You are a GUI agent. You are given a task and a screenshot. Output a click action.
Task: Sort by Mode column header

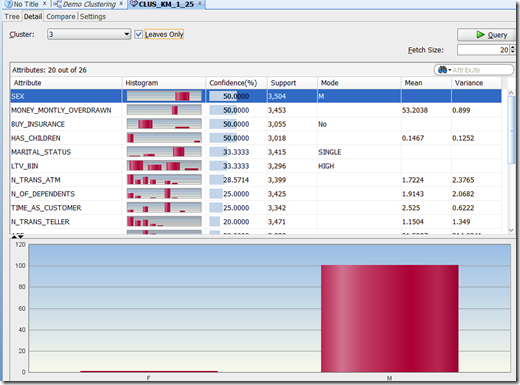click(359, 83)
